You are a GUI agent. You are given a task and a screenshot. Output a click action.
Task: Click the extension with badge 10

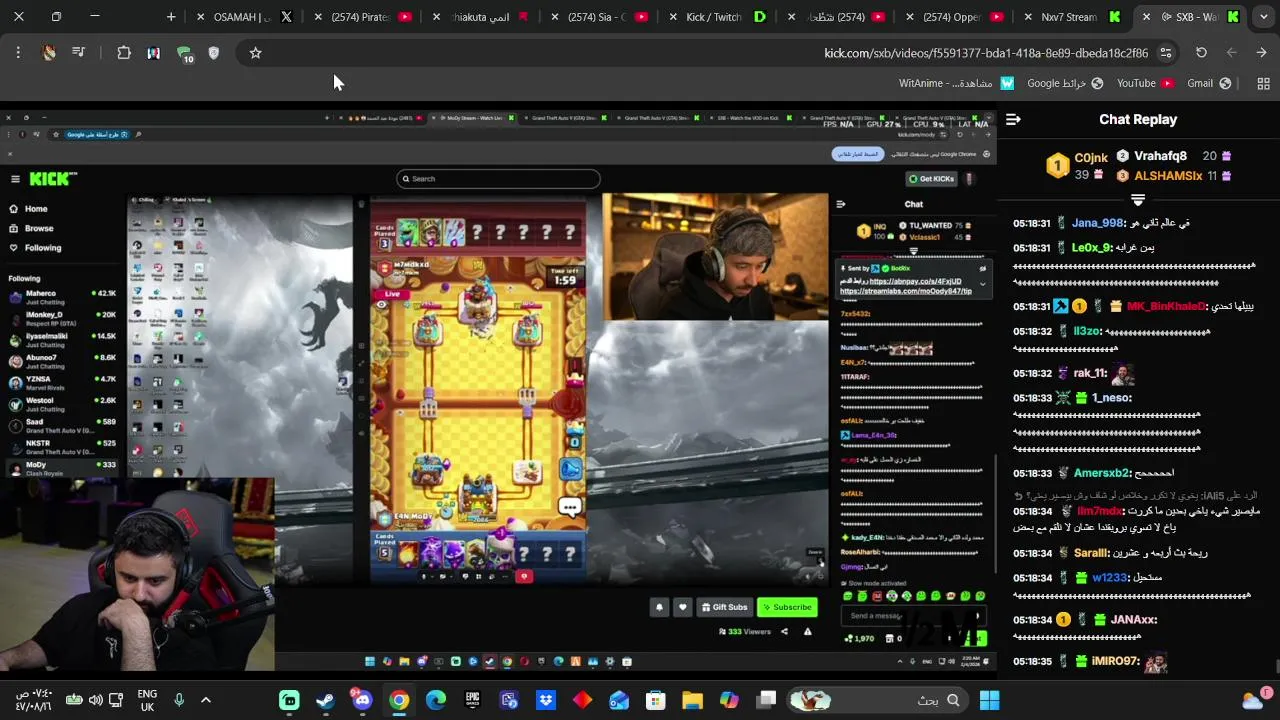click(x=184, y=53)
